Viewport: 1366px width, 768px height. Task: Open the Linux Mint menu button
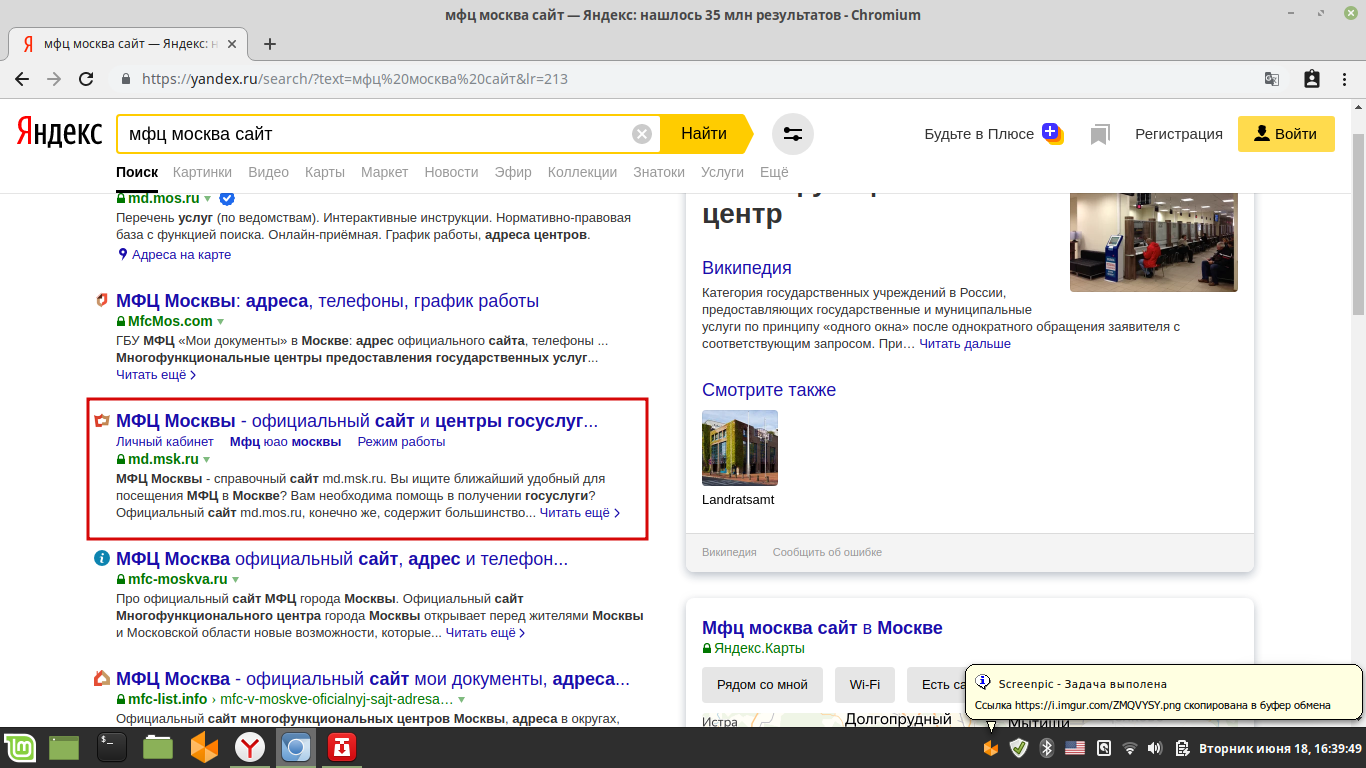point(19,747)
